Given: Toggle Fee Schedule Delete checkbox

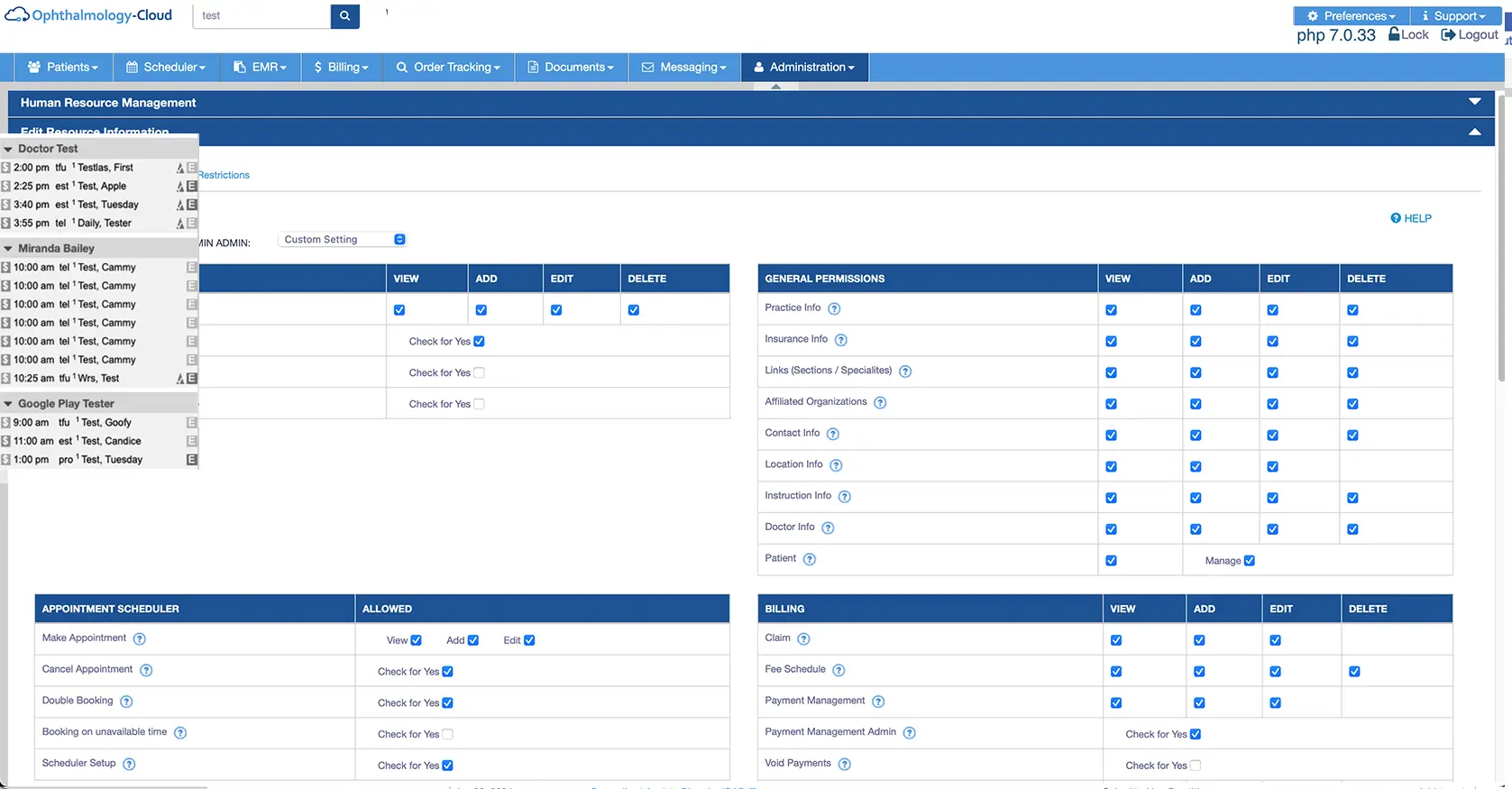Looking at the screenshot, I should click(x=1354, y=672).
